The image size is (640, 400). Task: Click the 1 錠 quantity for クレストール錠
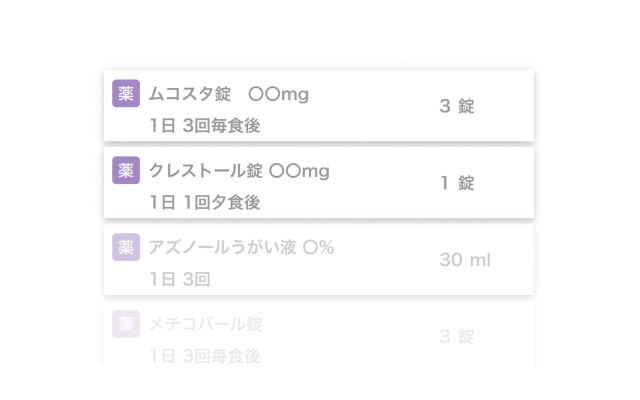457,183
